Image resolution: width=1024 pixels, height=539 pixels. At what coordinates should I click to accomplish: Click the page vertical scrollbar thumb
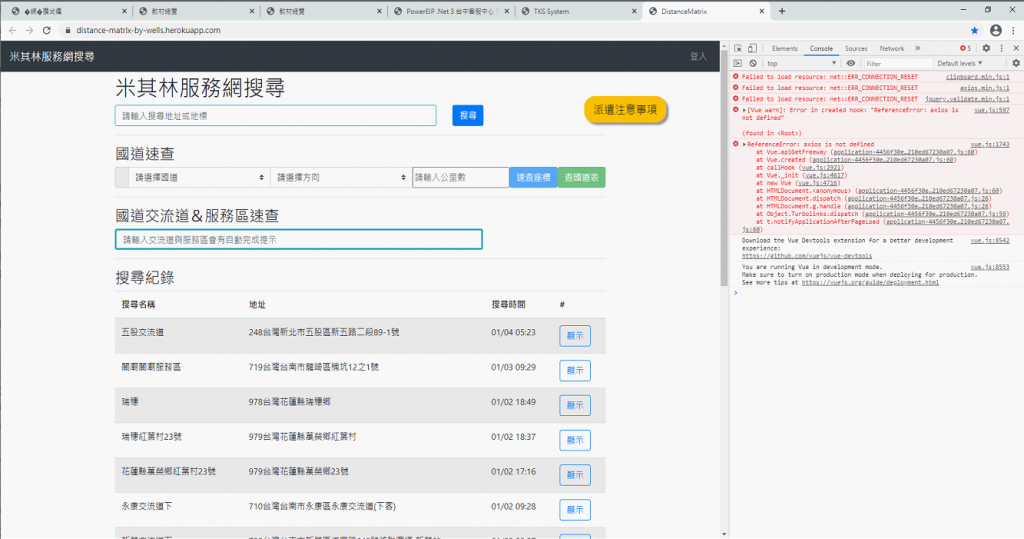point(724,167)
